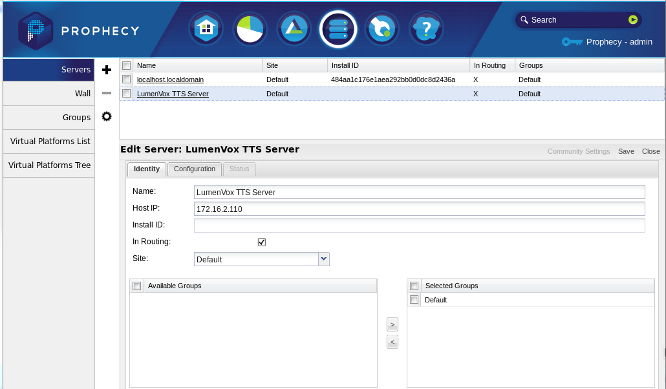
Task: Toggle the In Routing checkbox
Action: (262, 242)
